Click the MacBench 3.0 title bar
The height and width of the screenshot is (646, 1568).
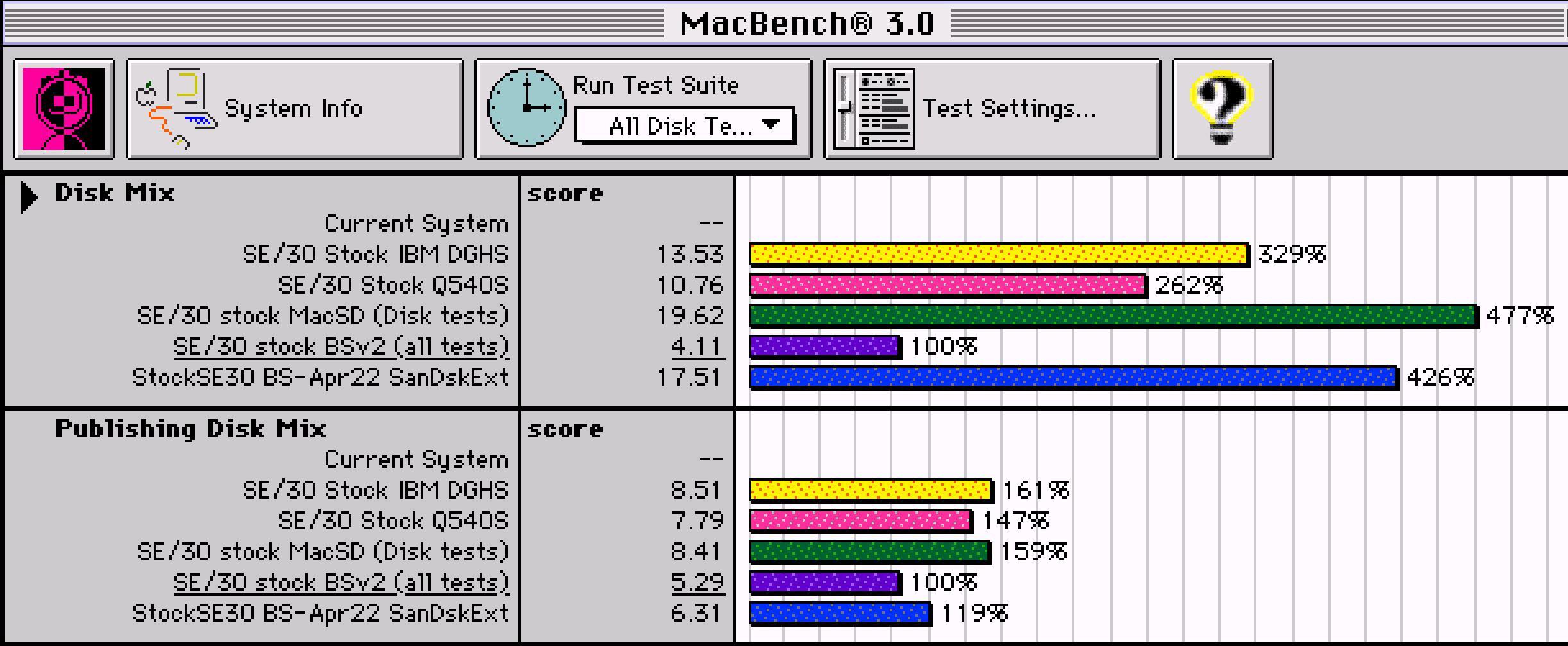click(x=784, y=23)
